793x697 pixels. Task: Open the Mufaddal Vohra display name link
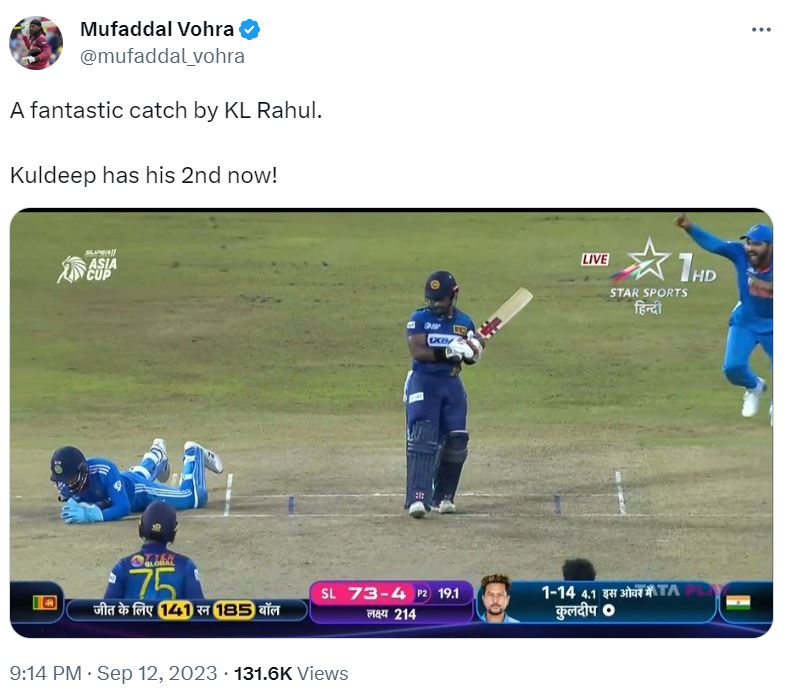[158, 30]
